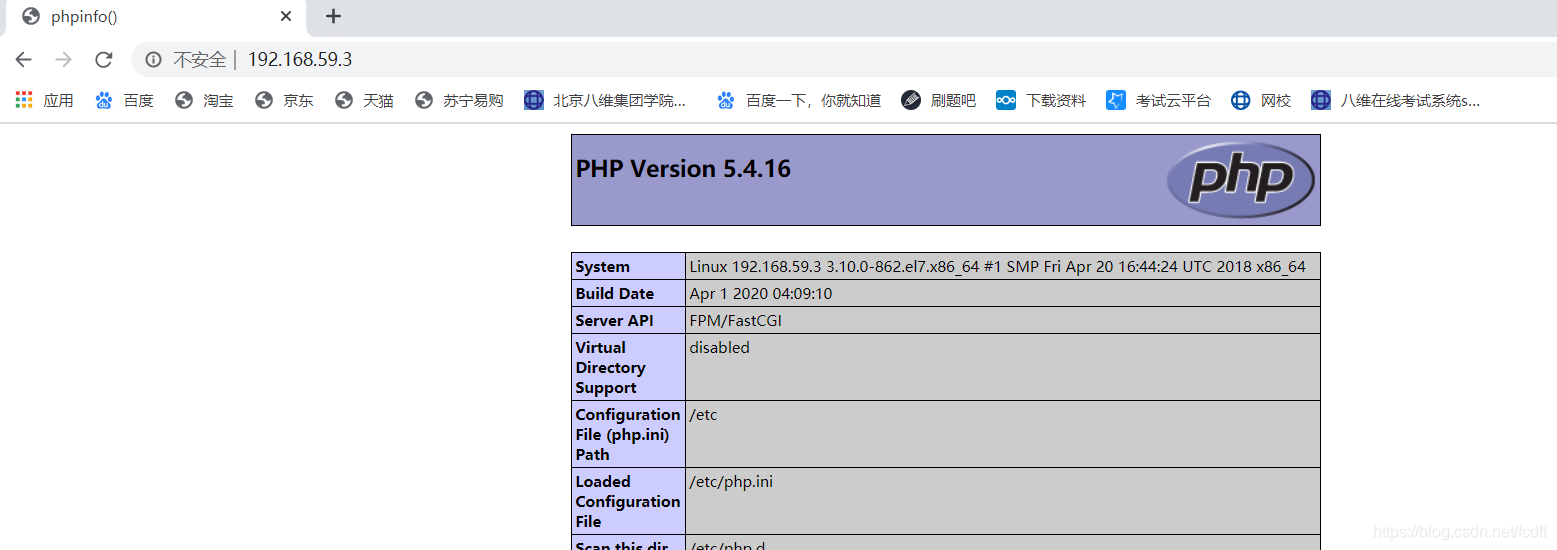The image size is (1557, 550).
Task: Open the 天猫 bookmark
Action: 364,100
